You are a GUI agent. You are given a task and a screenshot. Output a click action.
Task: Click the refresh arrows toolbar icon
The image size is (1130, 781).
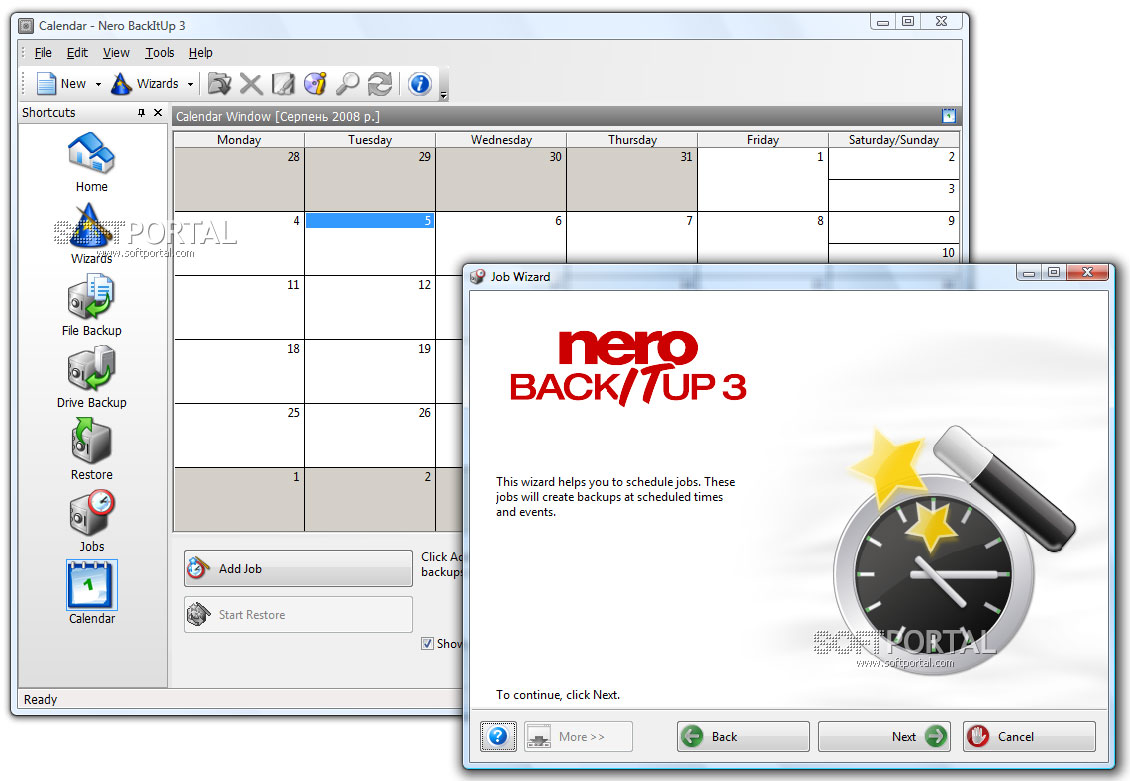coord(380,84)
